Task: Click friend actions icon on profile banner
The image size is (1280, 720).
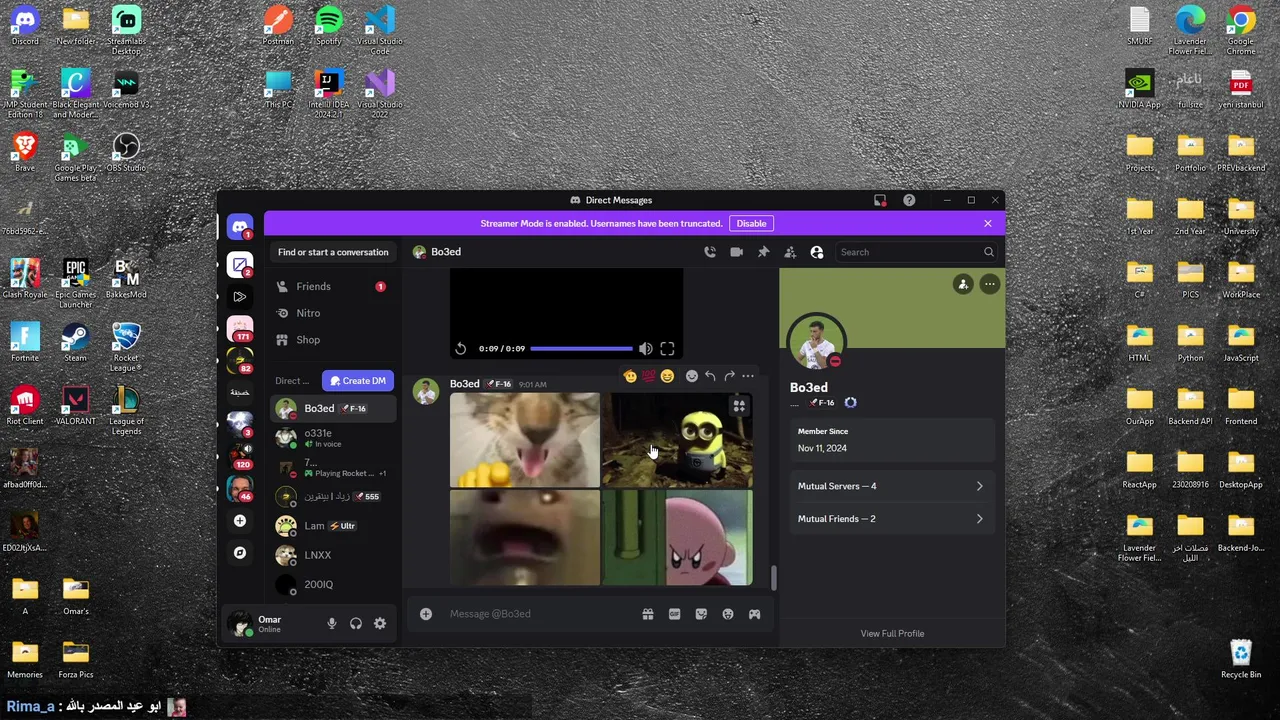Action: tap(963, 285)
